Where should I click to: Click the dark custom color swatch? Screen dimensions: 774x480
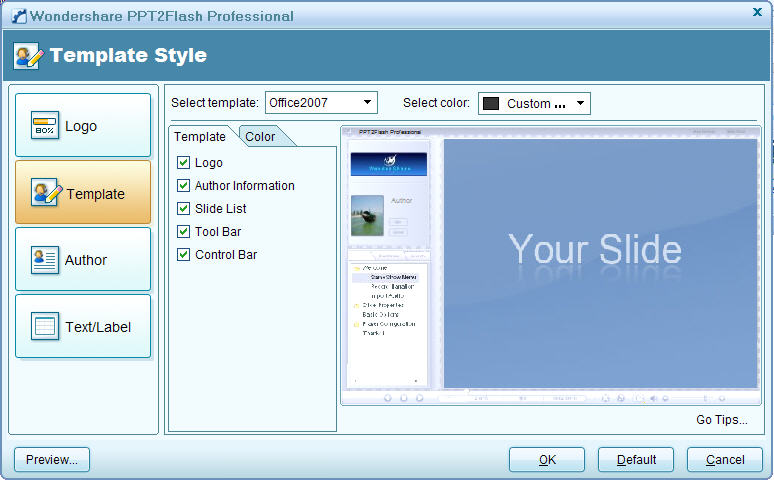click(491, 103)
